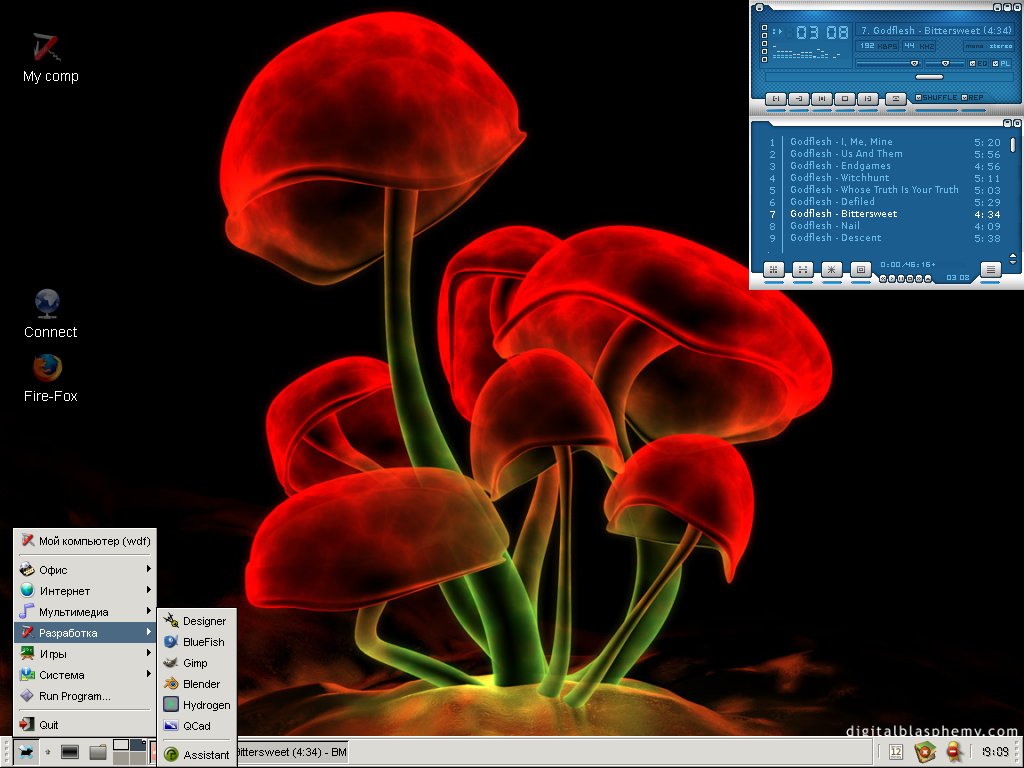This screenshot has height=768, width=1024.
Task: Select Run Program... from start menu
Action: click(x=74, y=696)
